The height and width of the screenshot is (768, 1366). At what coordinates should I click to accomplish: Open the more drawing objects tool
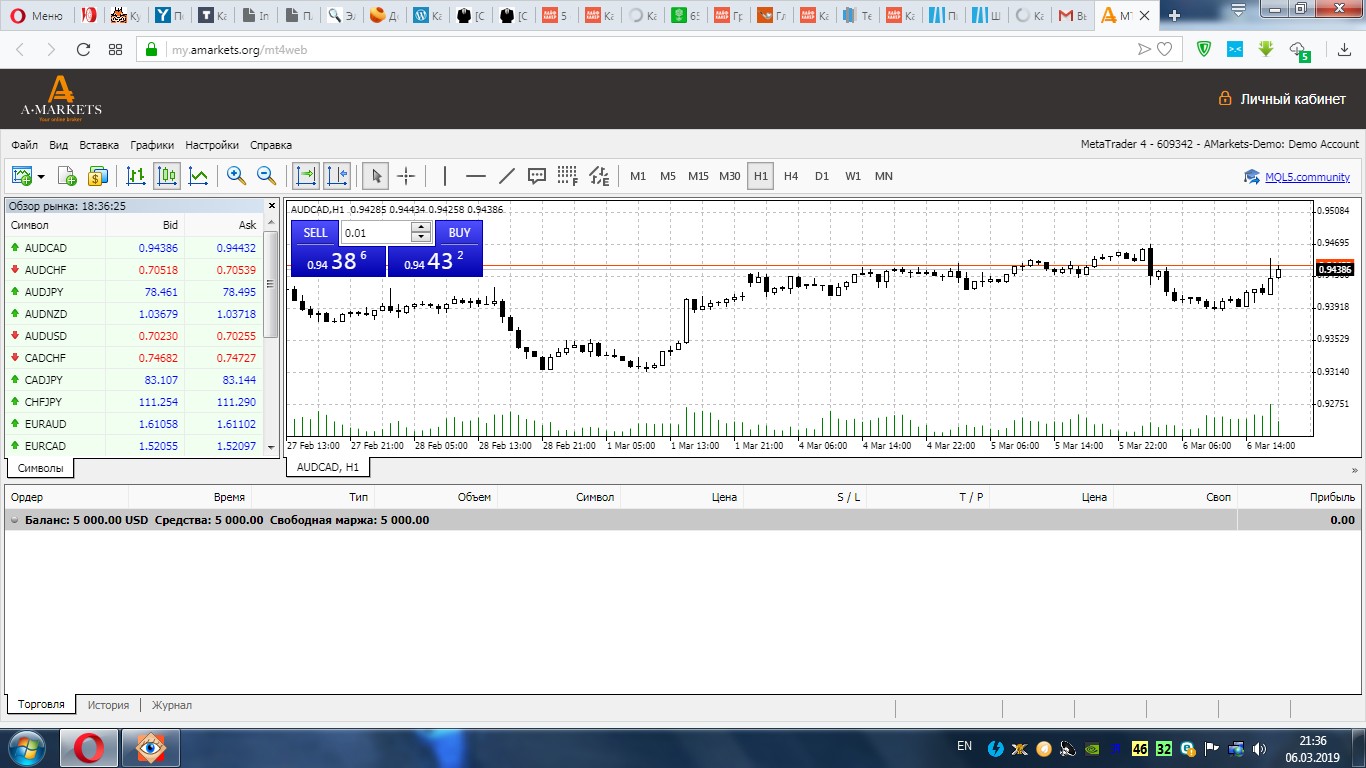599,176
